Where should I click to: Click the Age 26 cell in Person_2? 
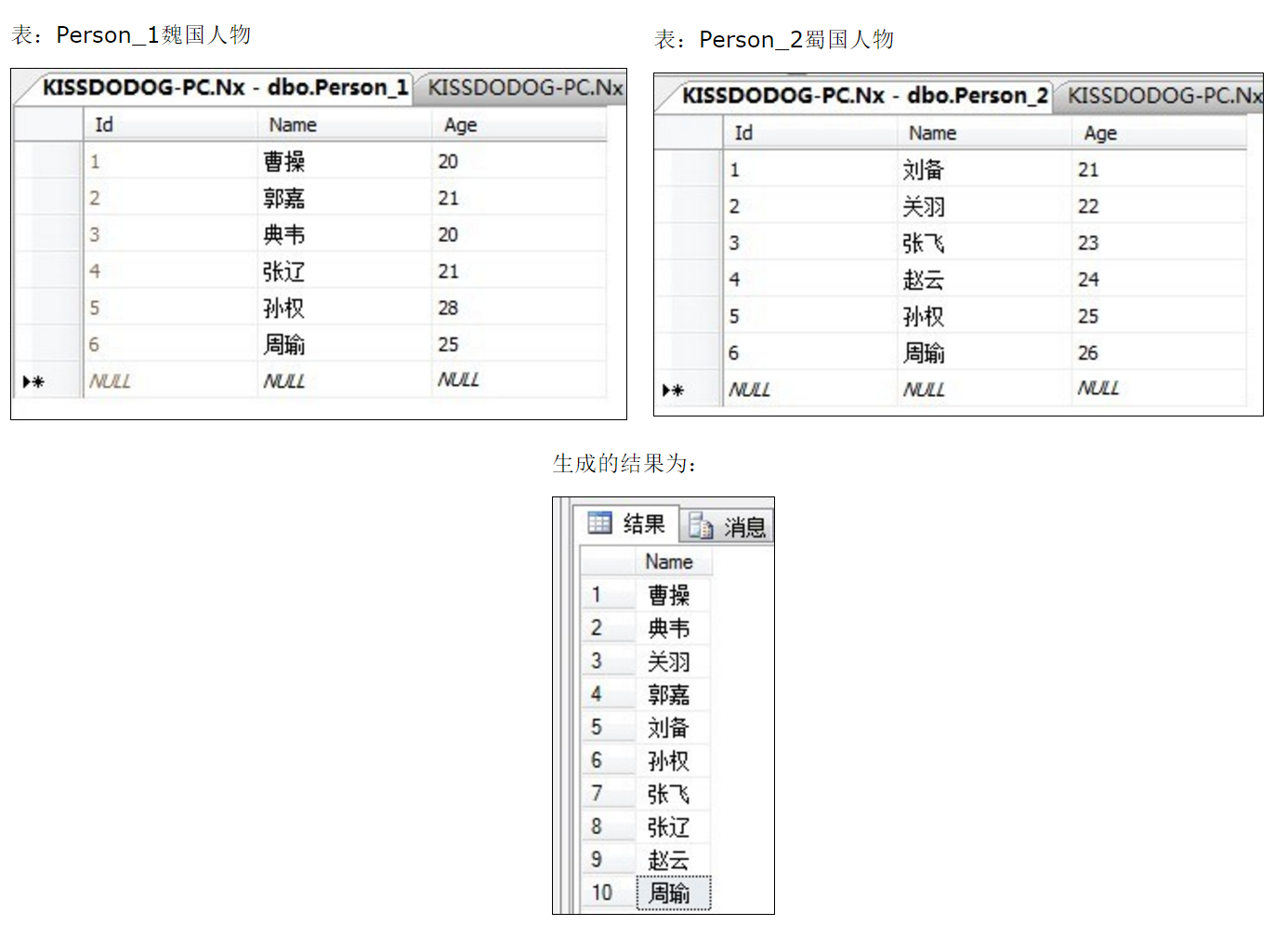1159,352
